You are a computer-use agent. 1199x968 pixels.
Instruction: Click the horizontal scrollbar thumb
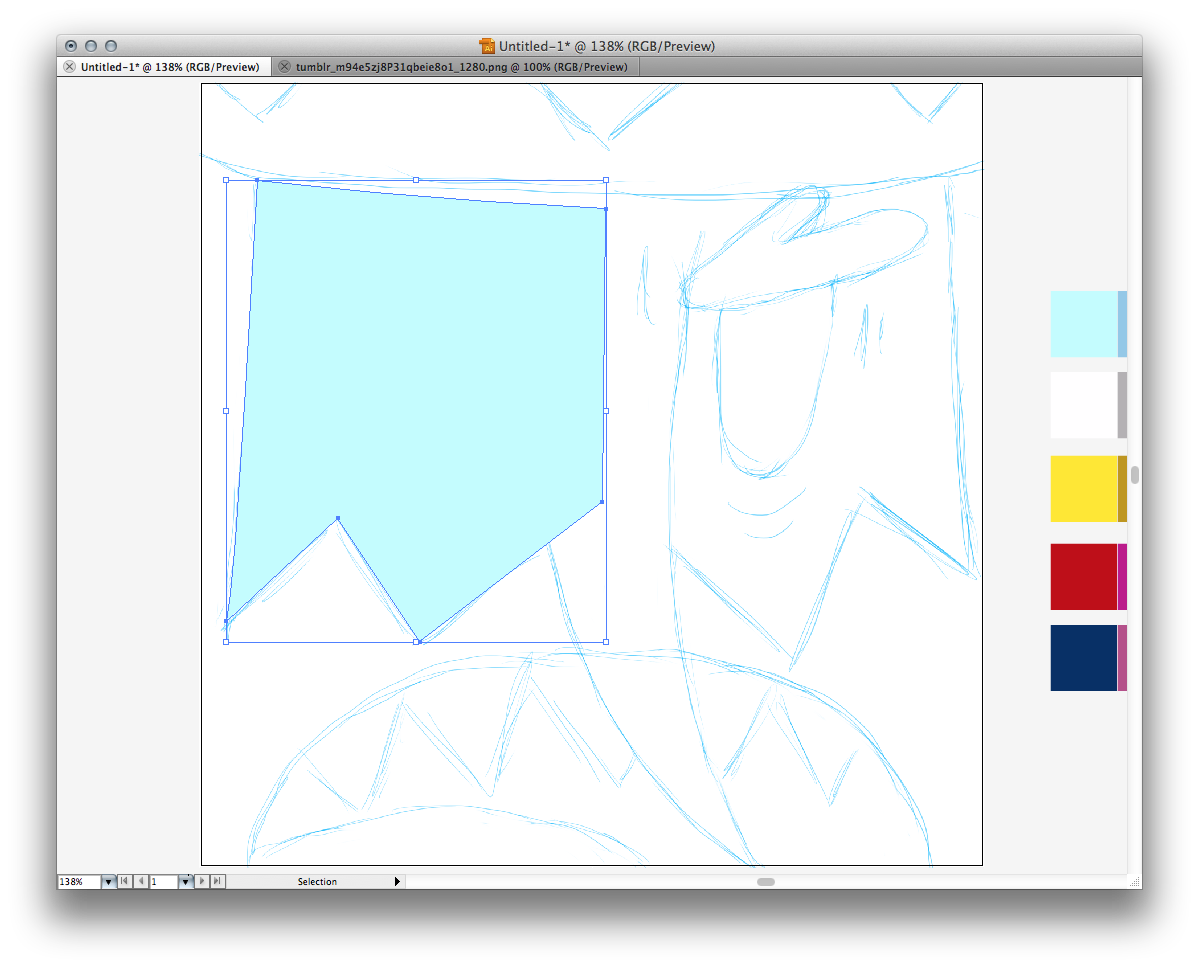765,881
